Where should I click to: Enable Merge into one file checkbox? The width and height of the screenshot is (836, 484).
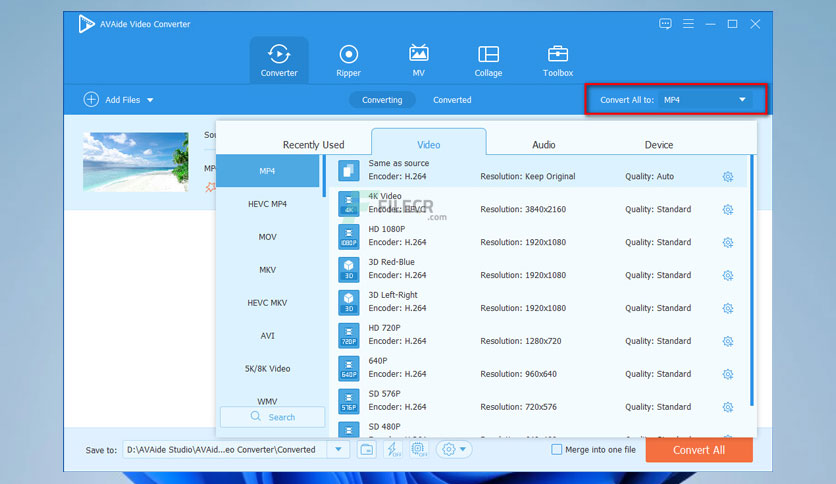(x=556, y=449)
